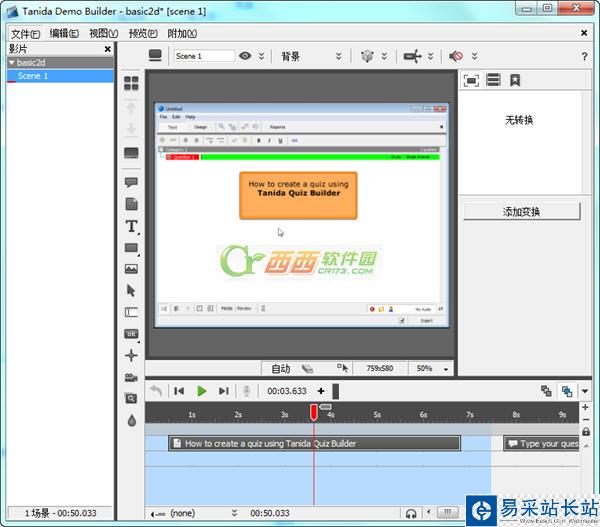Select the rectangle shape tool
The width and height of the screenshot is (600, 527).
tap(131, 248)
